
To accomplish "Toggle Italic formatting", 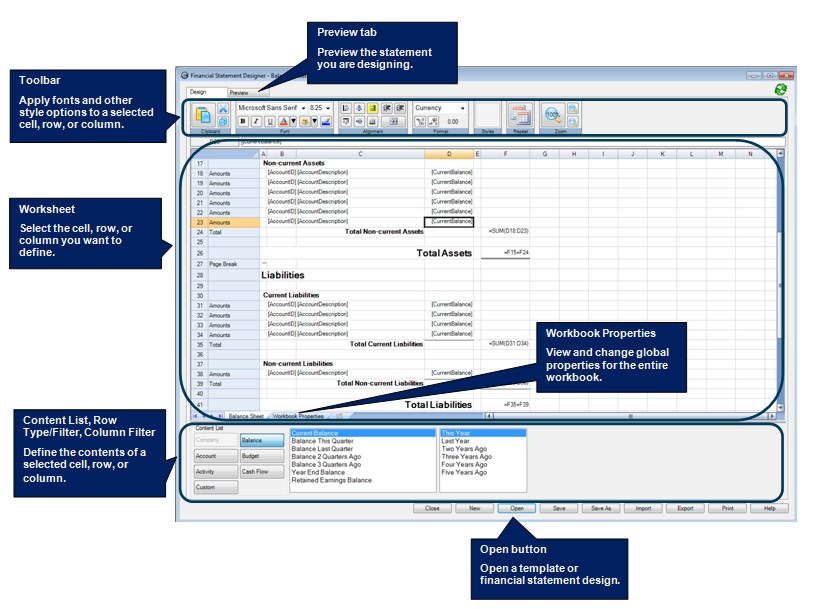I will point(256,121).
